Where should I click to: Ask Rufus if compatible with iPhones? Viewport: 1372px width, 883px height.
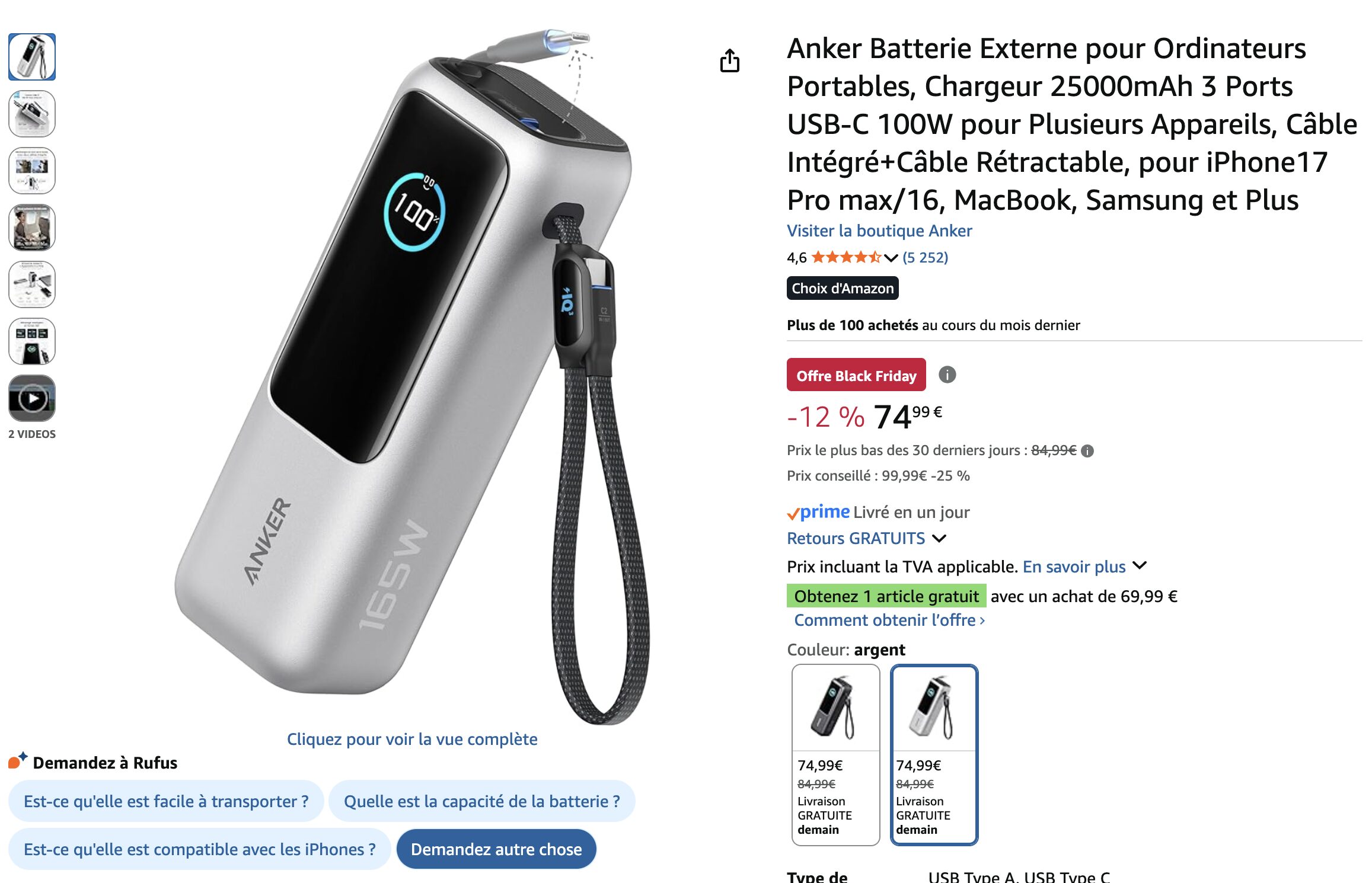click(x=200, y=849)
